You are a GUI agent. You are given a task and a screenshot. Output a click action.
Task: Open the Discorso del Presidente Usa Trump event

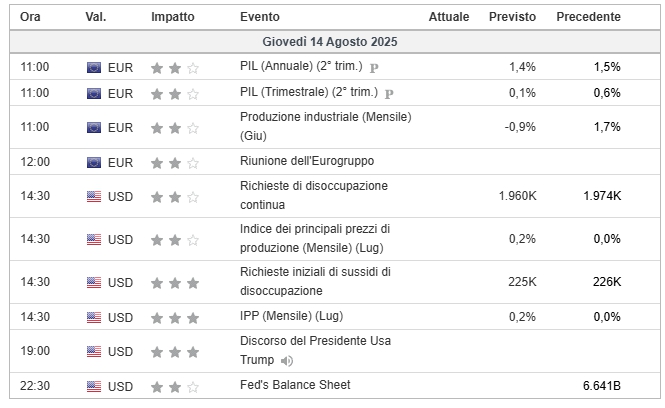(x=315, y=350)
